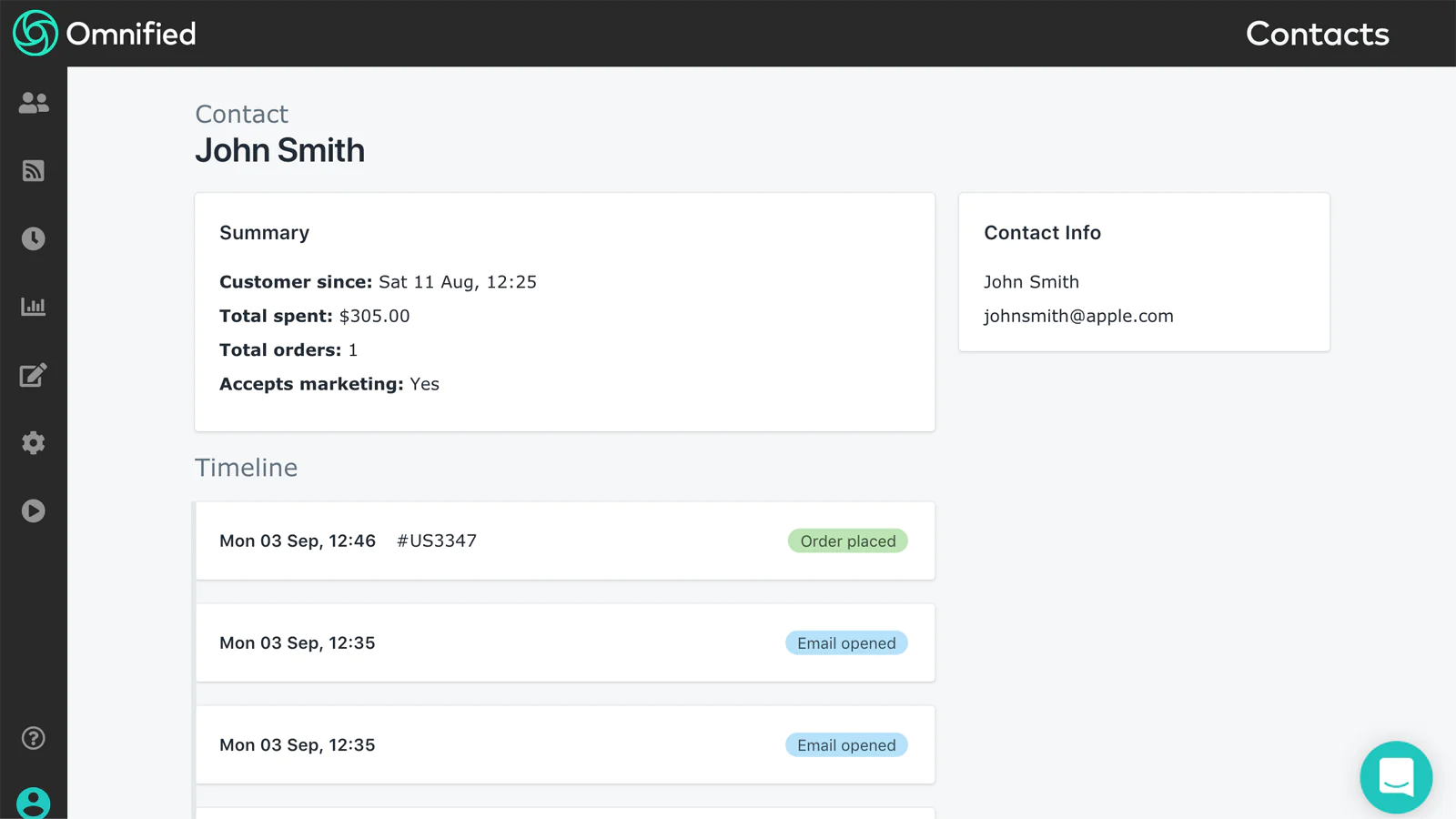Open the clock history icon

34,238
